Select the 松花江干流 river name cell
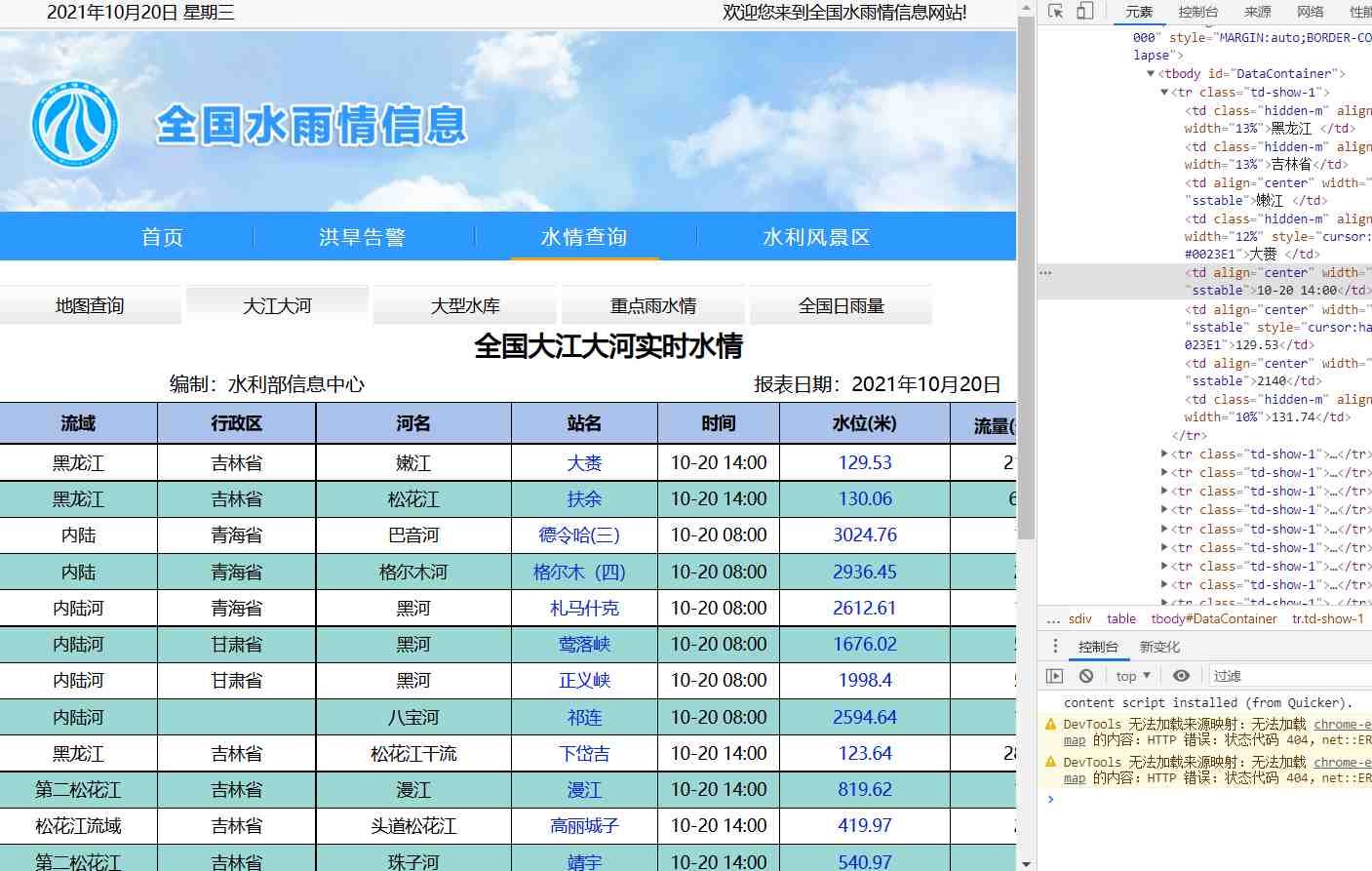The image size is (1372, 871). (x=413, y=753)
